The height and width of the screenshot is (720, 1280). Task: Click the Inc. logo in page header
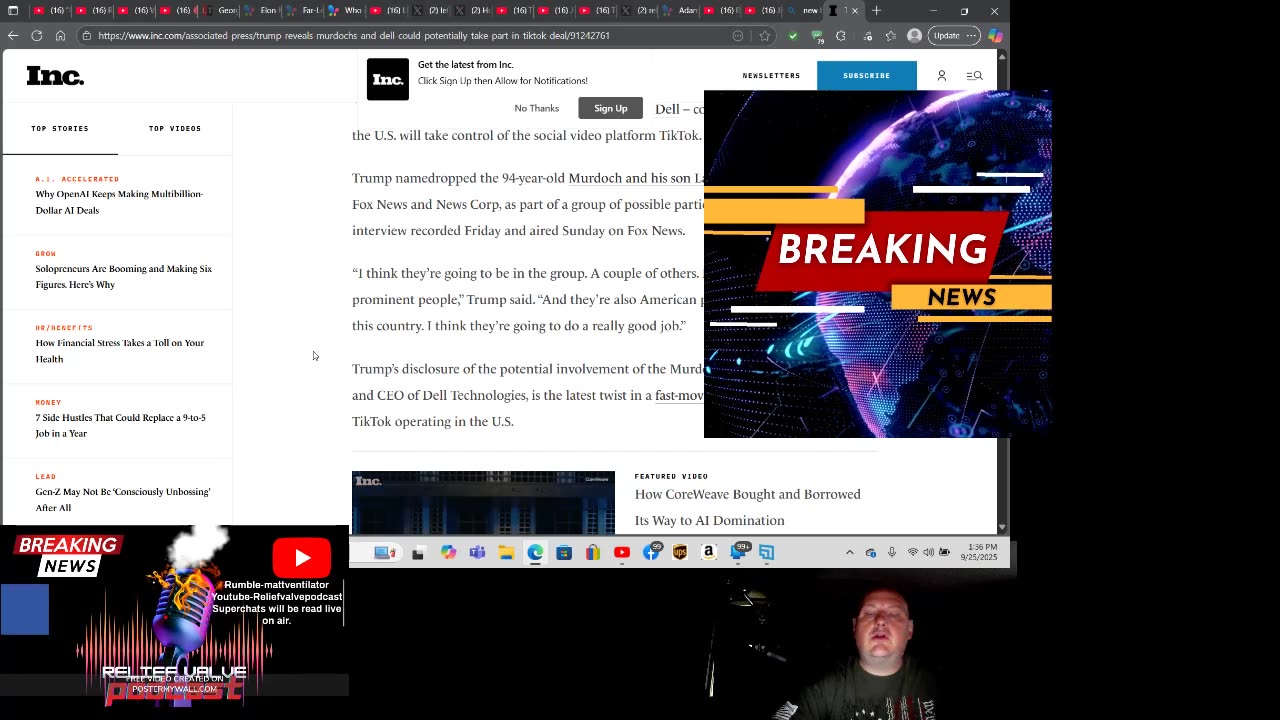point(55,76)
